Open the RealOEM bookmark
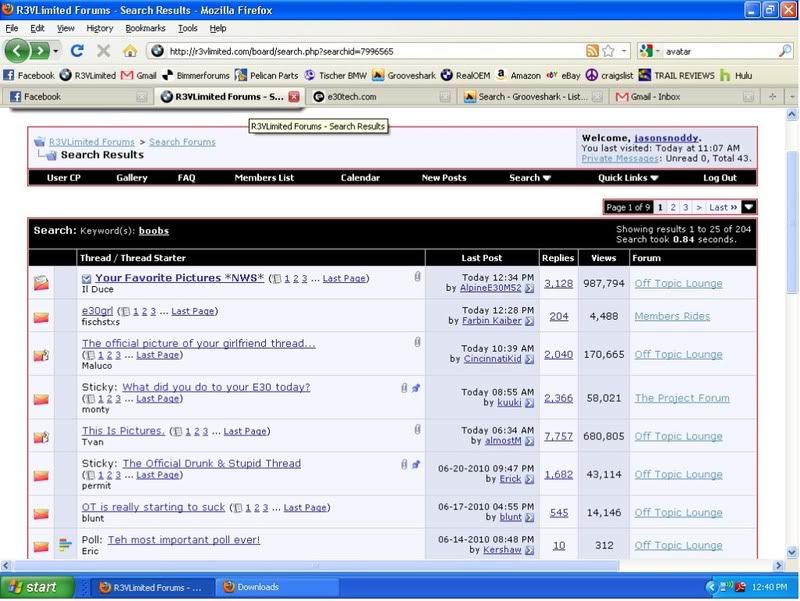Screen dimensions: 800x601 465,76
